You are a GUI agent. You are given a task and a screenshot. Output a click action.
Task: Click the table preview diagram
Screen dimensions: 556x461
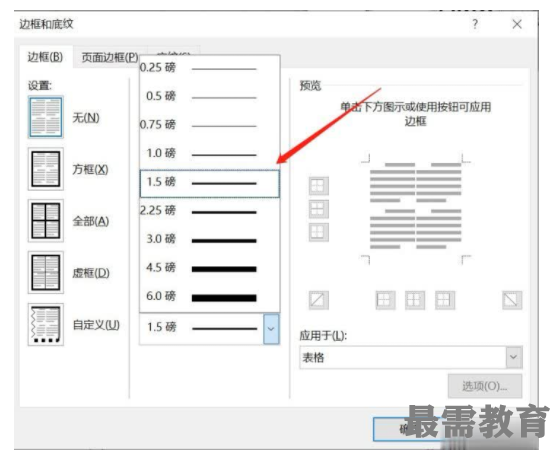pyautogui.click(x=416, y=209)
